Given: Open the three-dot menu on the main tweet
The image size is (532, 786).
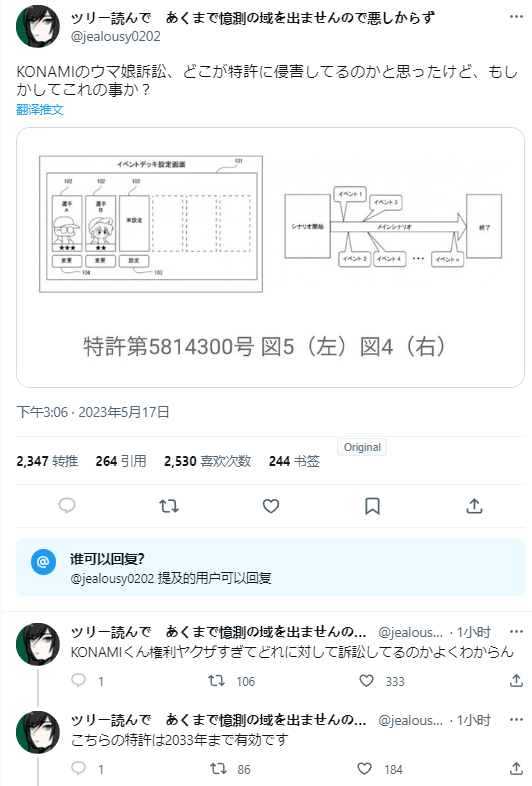Looking at the screenshot, I should 516,17.
